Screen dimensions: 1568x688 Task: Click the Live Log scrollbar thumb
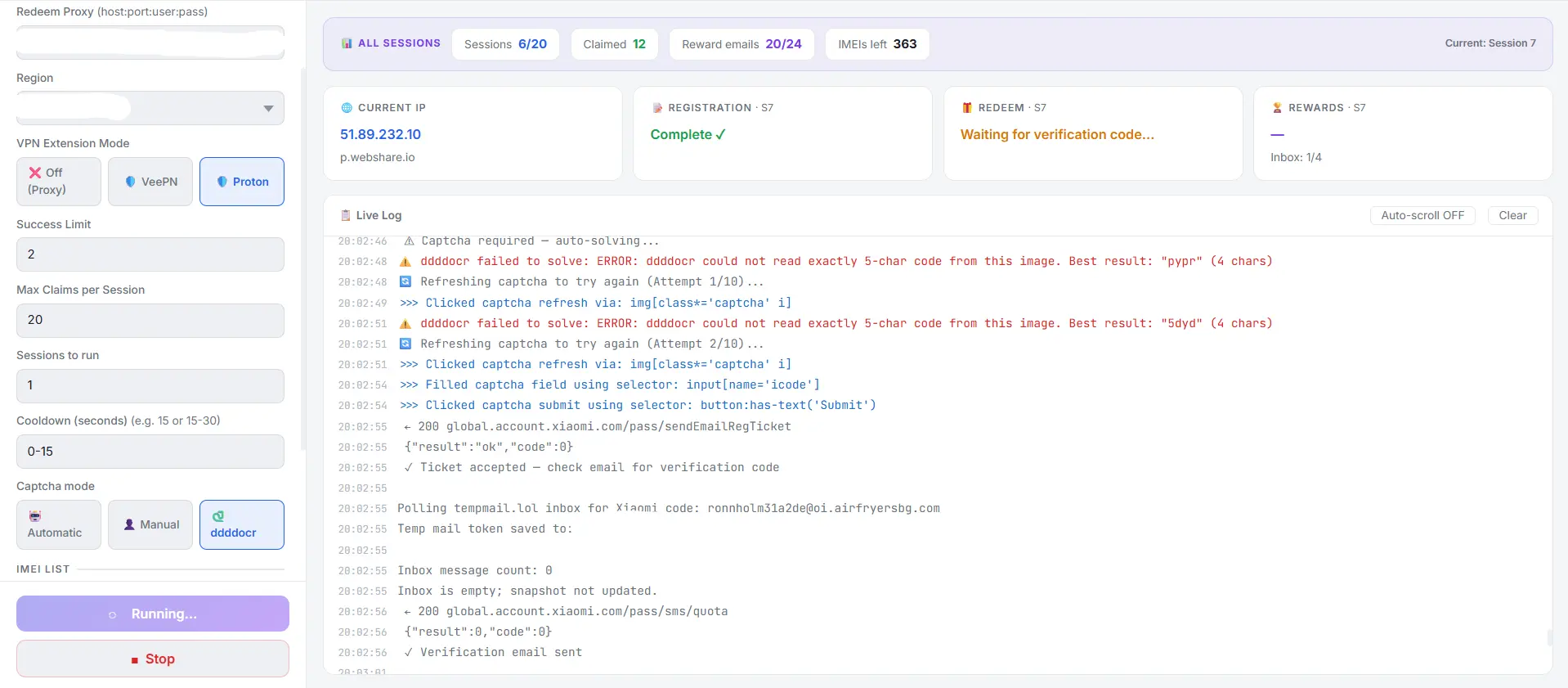[1548, 637]
